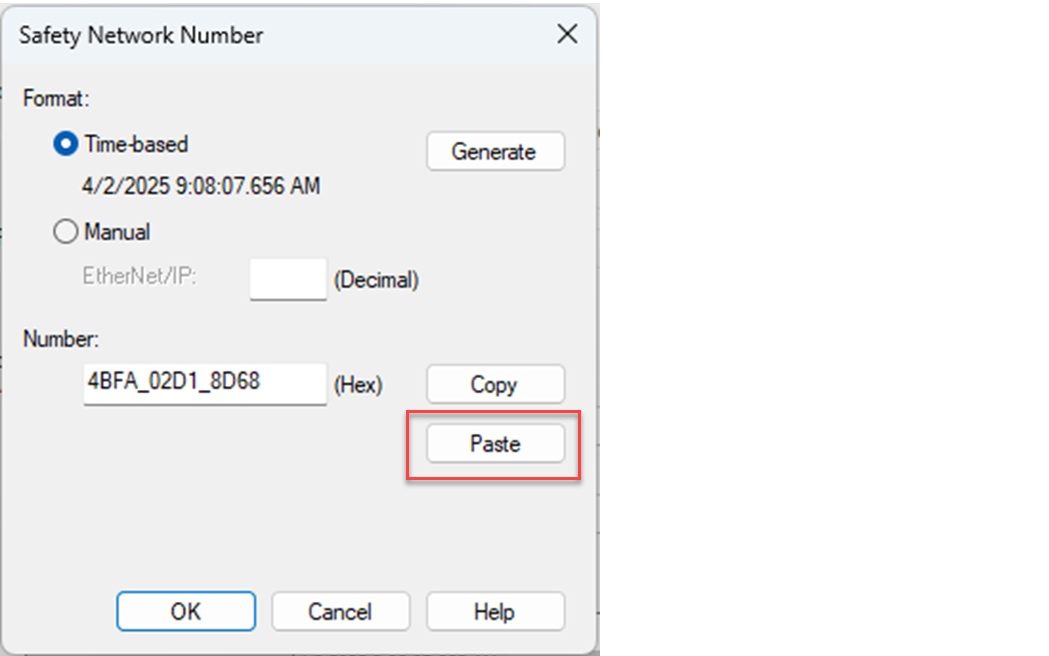Click the "(Decimal)" unit label
Viewport: 1049px width, 656px height.
[376, 281]
